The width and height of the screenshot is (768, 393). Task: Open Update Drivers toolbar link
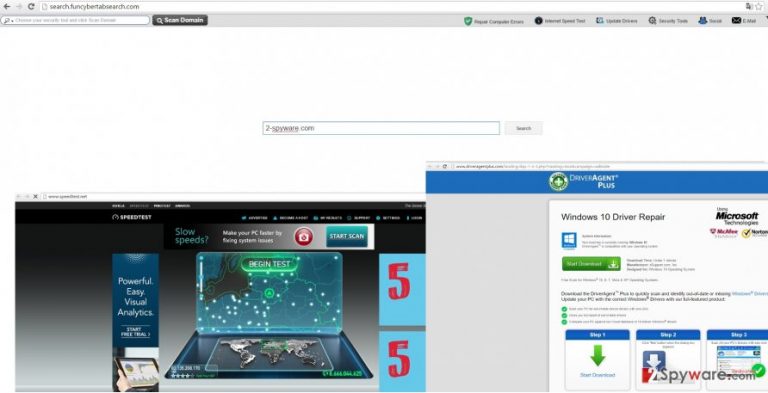[617, 21]
